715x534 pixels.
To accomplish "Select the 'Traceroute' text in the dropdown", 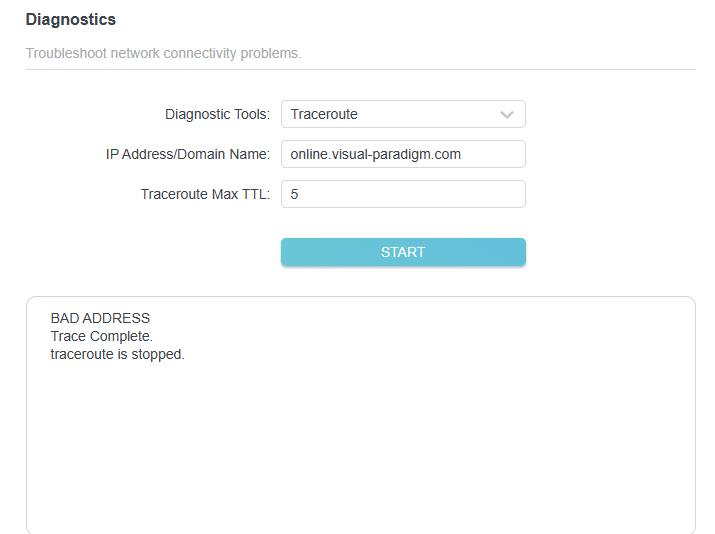I will (324, 114).
